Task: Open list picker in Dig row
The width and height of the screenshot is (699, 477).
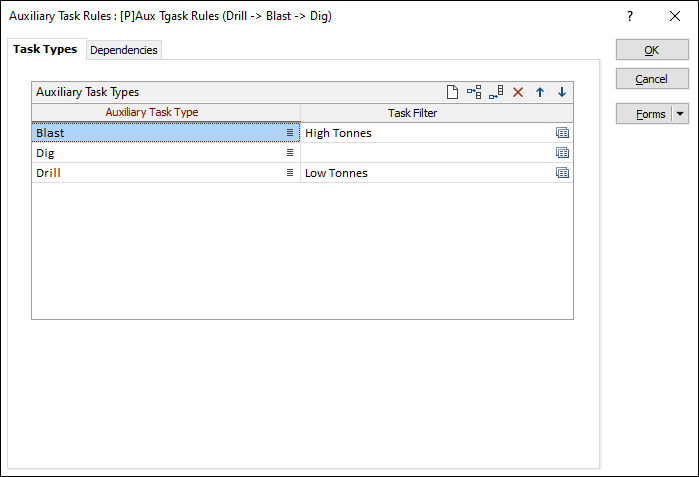Action: pos(290,152)
